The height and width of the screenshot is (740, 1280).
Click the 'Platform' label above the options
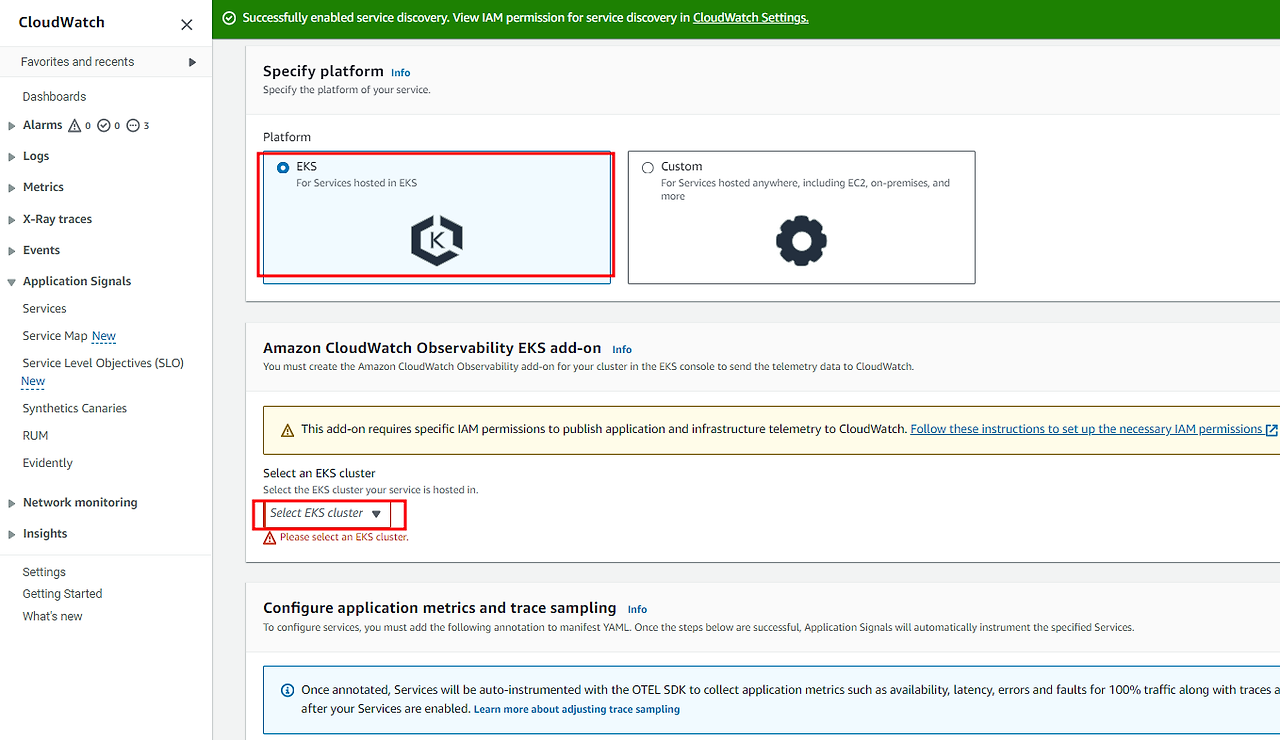coord(287,137)
